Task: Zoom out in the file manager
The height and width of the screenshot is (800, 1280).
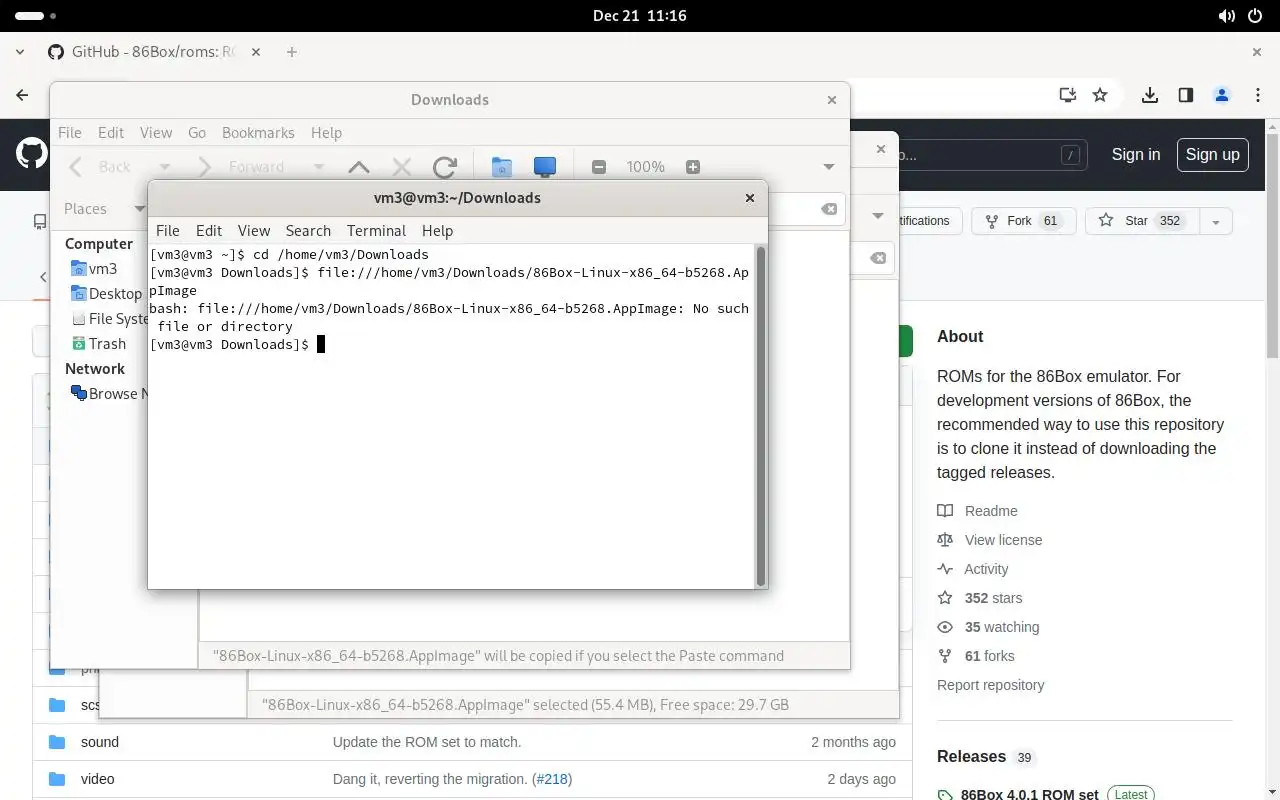Action: tap(599, 167)
